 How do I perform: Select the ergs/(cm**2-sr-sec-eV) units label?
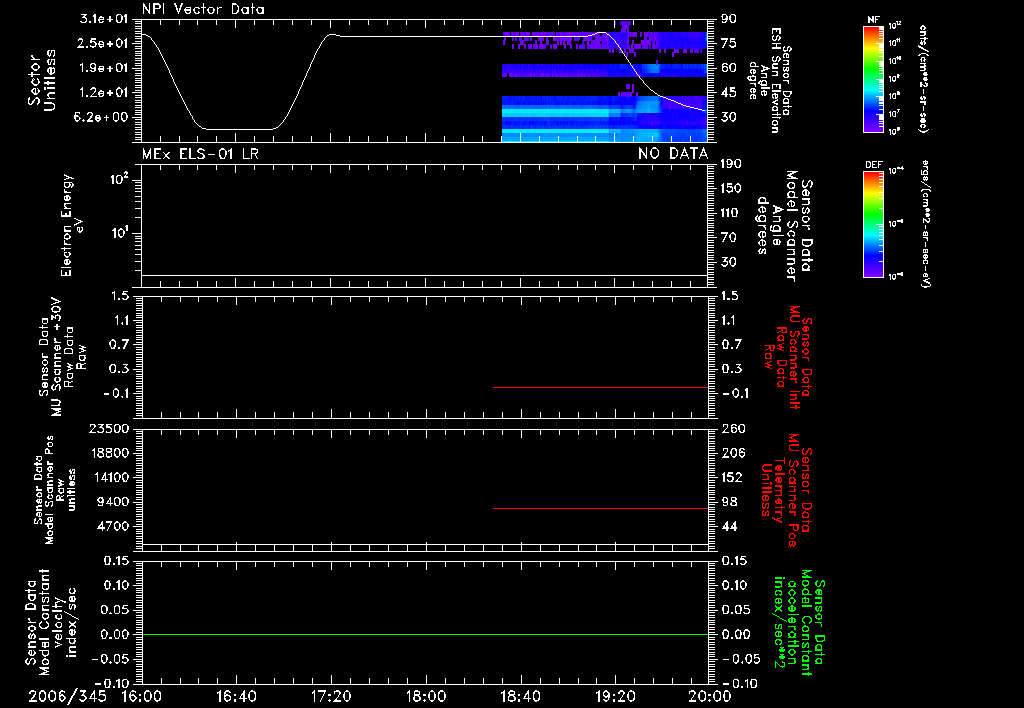[925, 223]
